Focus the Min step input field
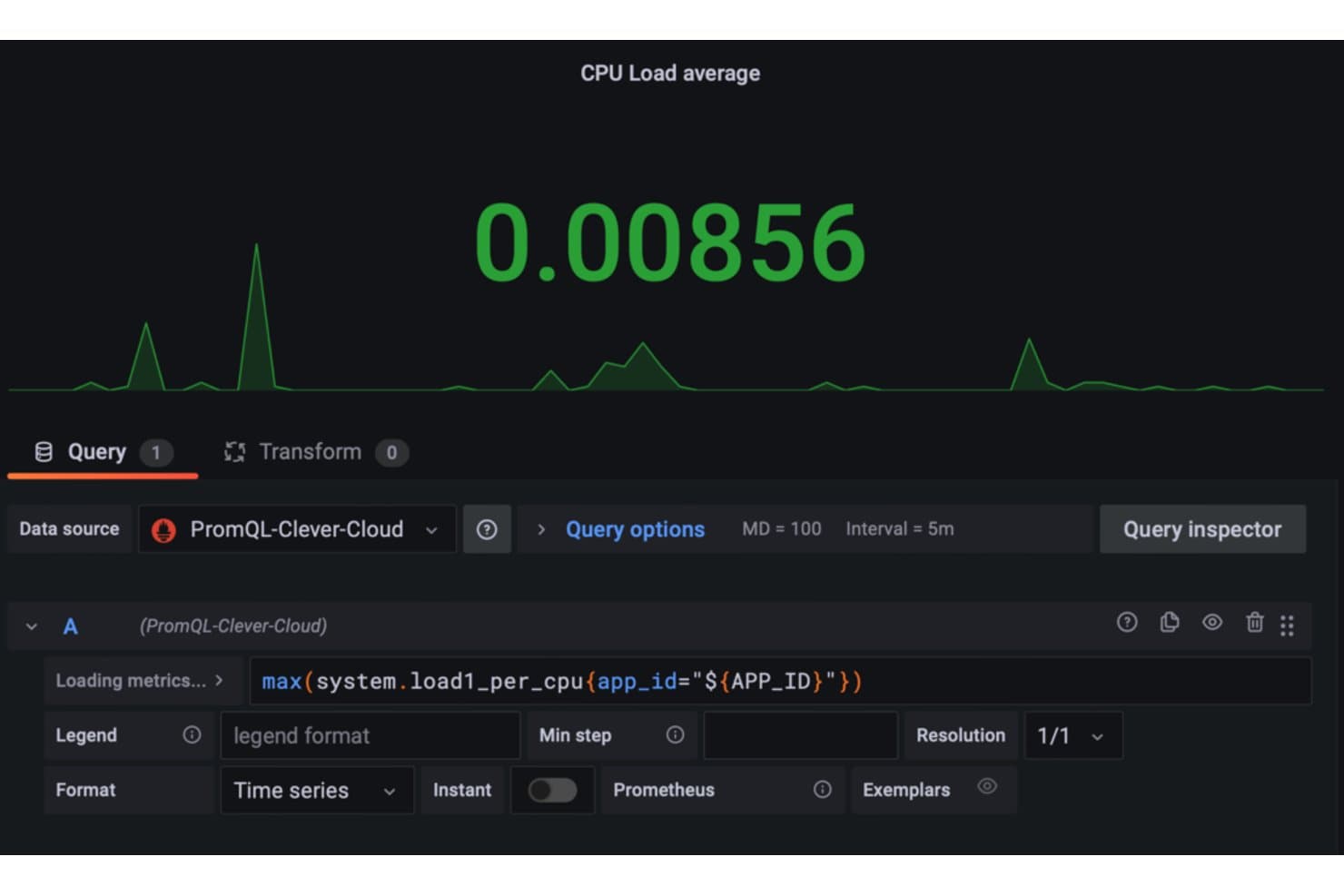The image size is (1344, 896). point(801,735)
